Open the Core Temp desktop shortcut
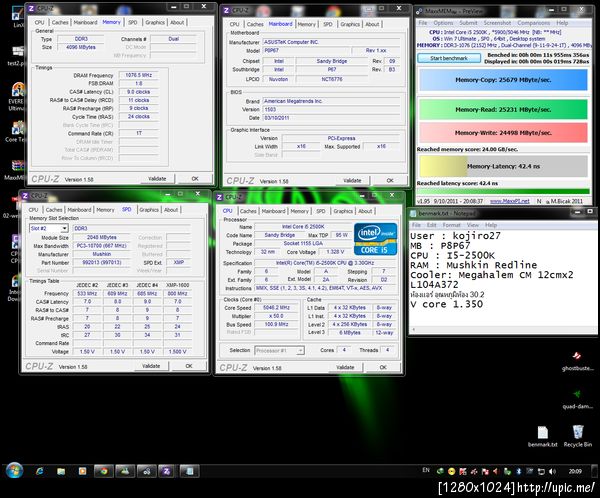This screenshot has width=600, height=498. (x=17, y=132)
